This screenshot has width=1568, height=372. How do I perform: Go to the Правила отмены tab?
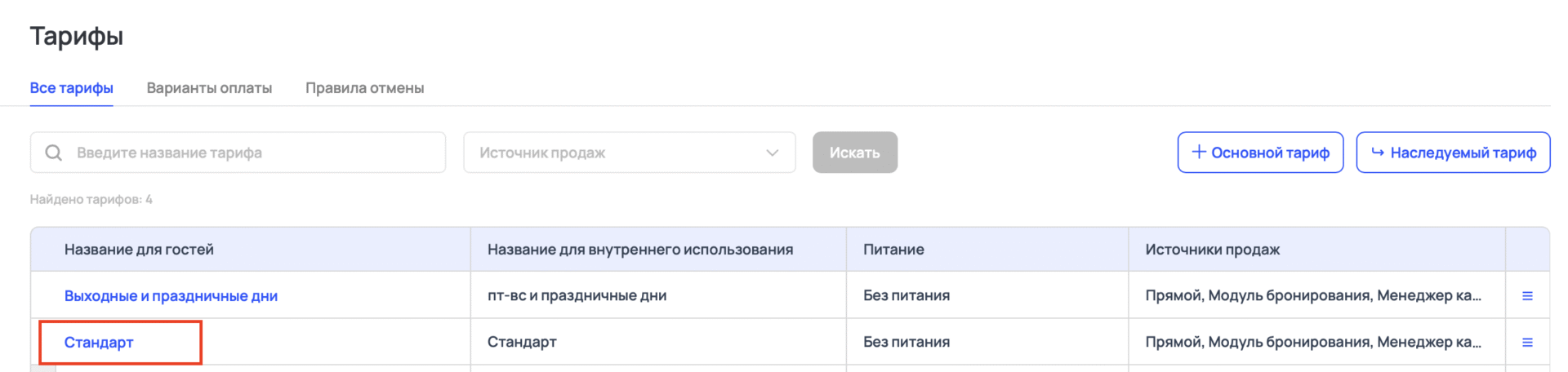(x=364, y=88)
